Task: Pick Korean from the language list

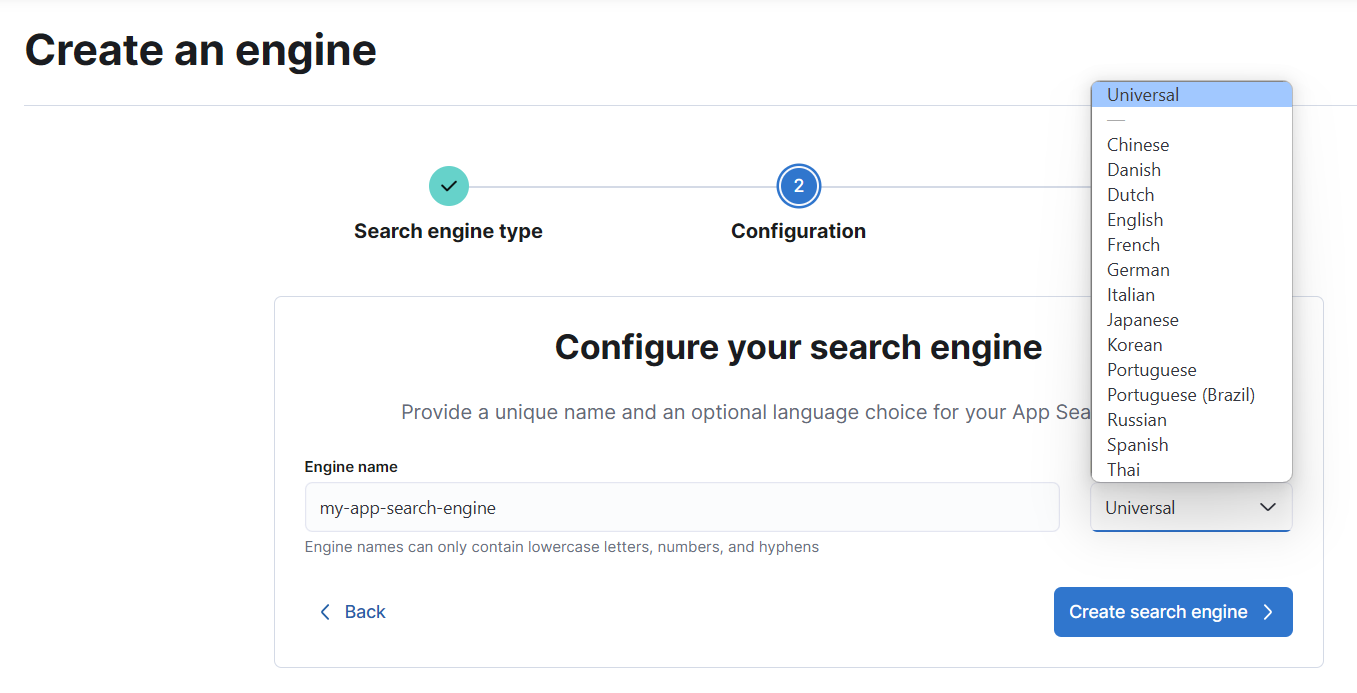Action: [1135, 345]
